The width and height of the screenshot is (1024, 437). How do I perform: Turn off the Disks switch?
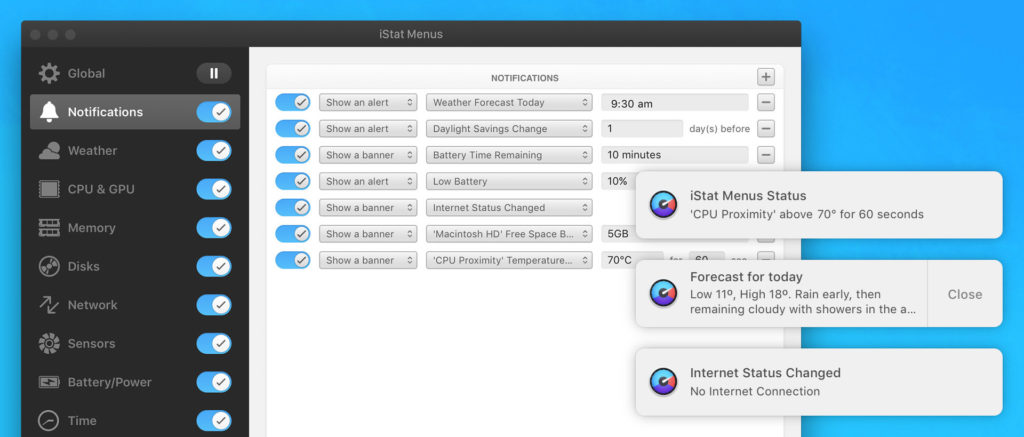(x=214, y=267)
